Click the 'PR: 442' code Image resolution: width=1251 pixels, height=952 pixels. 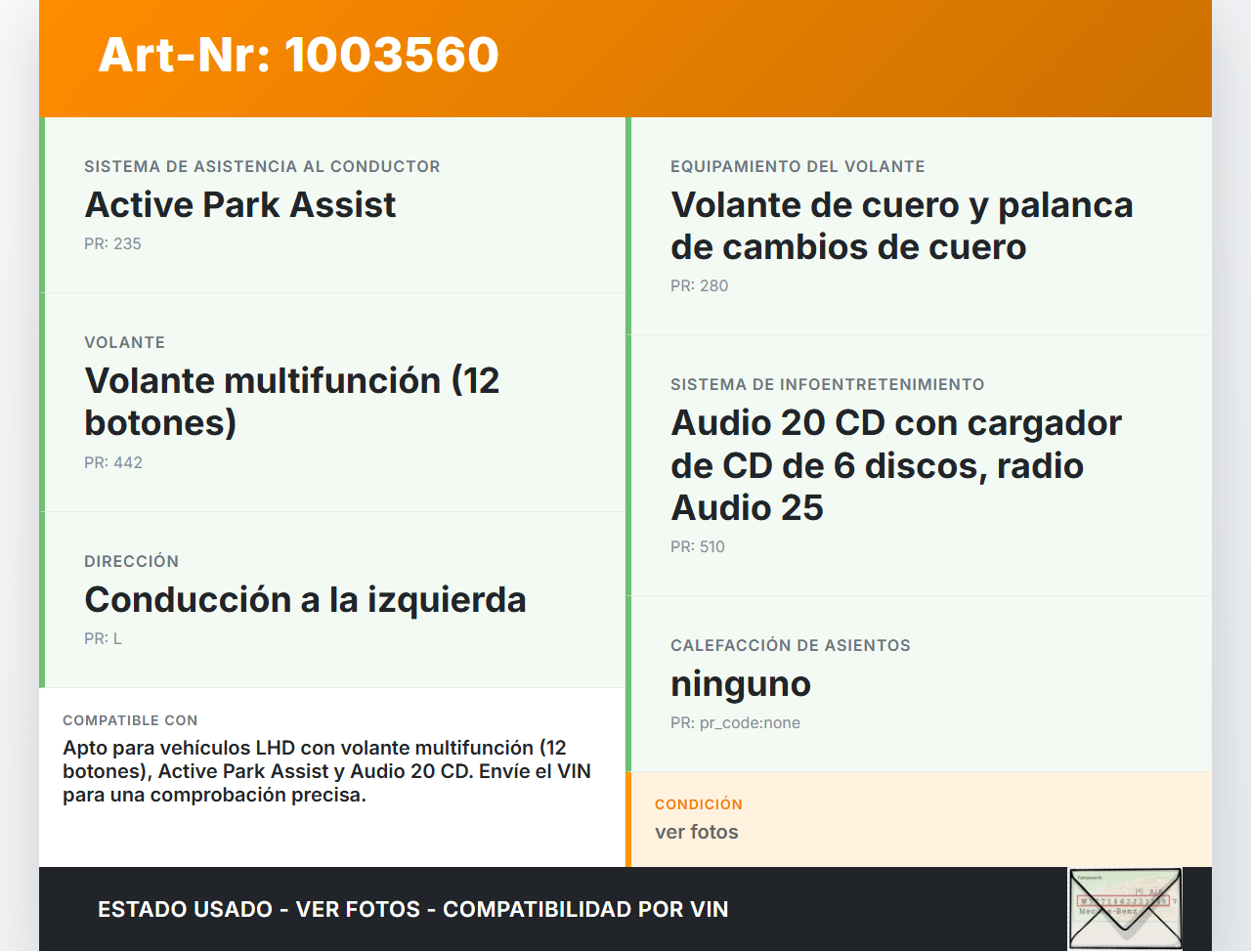click(x=113, y=462)
